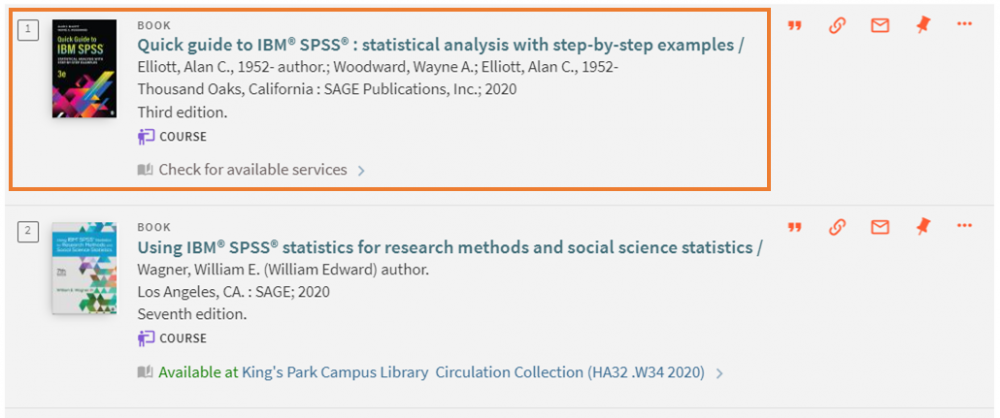Viewport: 1000px width, 418px height.
Task: Click the Check for available services link
Action: click(x=253, y=170)
